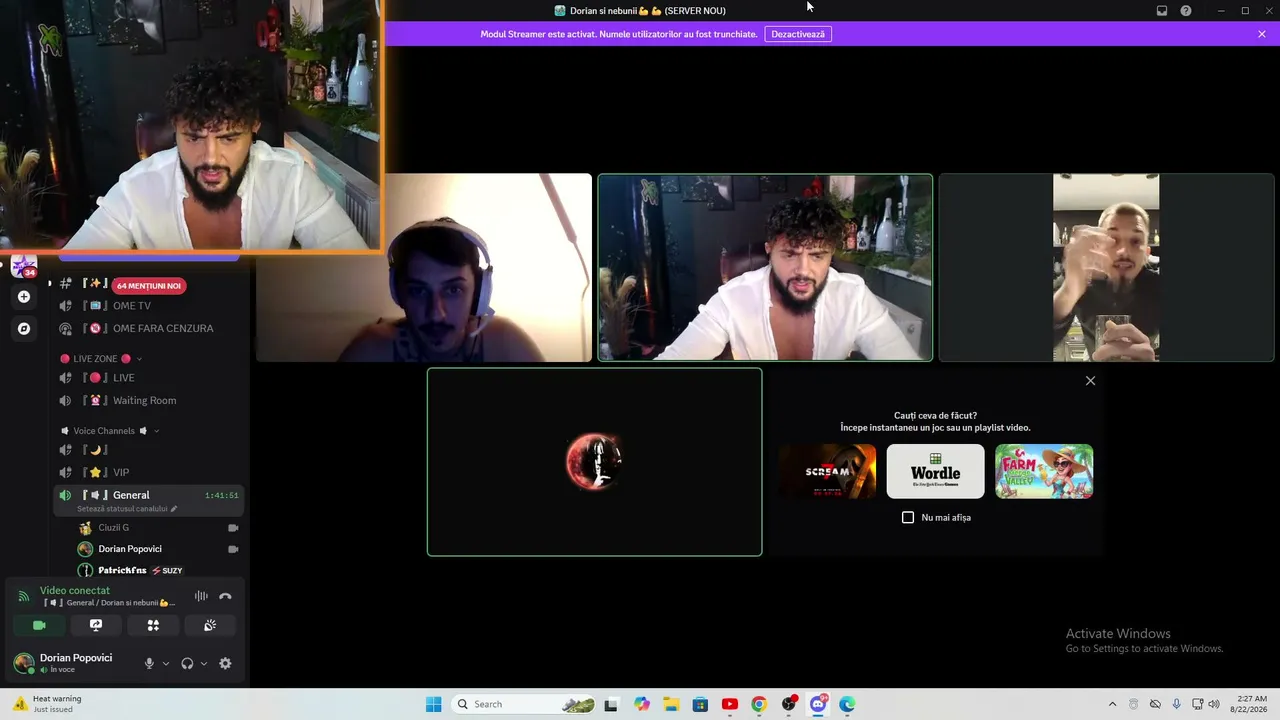Image resolution: width=1280 pixels, height=720 pixels.
Task: Open user settings gear
Action: [225, 663]
